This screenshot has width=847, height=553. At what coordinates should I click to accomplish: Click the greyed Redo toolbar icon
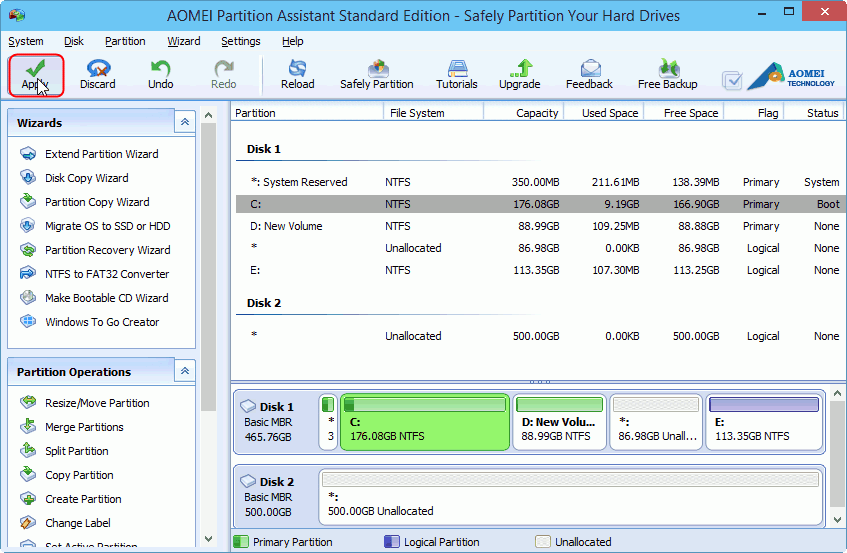tap(224, 75)
